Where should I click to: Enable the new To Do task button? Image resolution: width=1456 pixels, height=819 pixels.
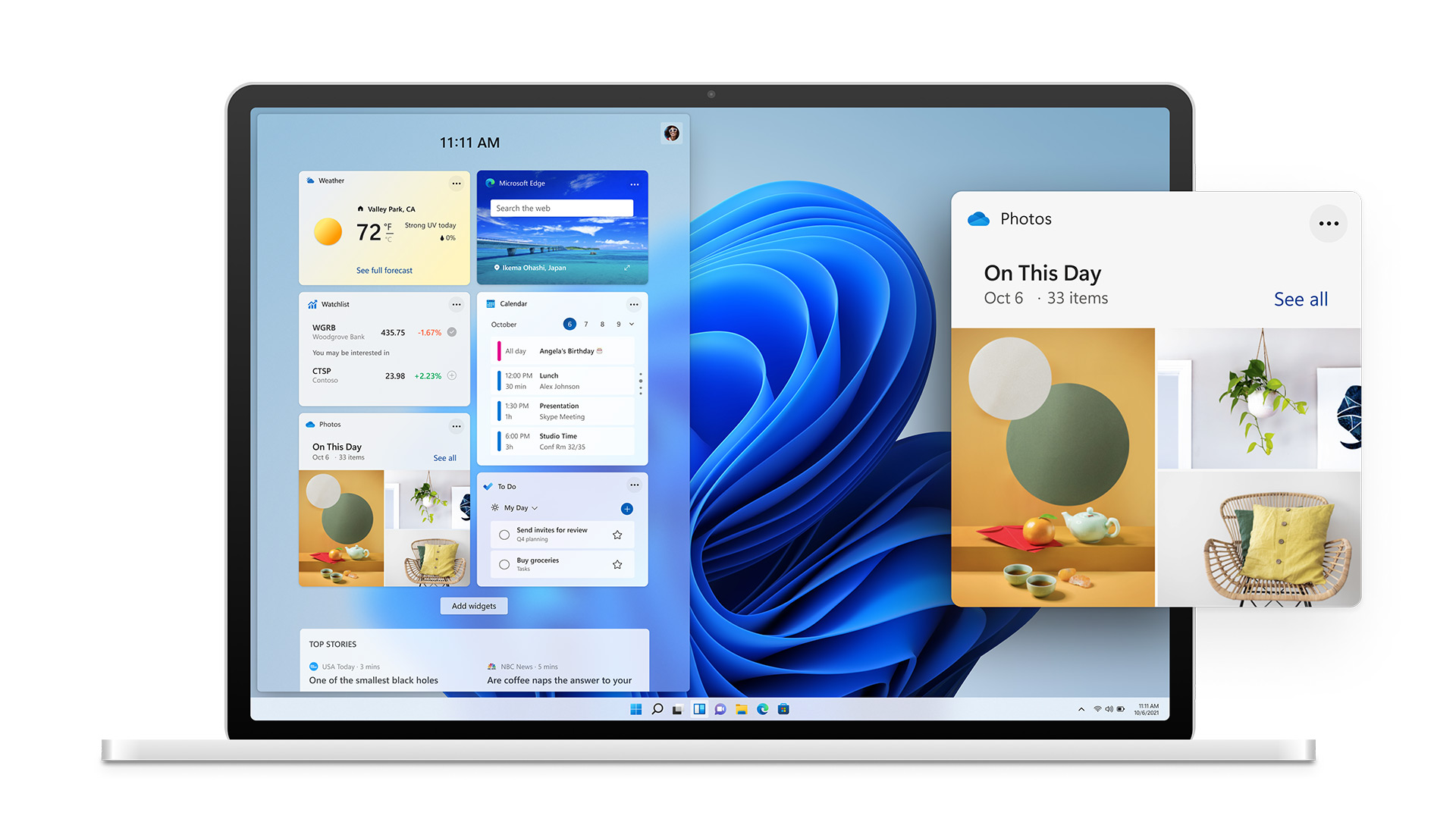coord(629,511)
